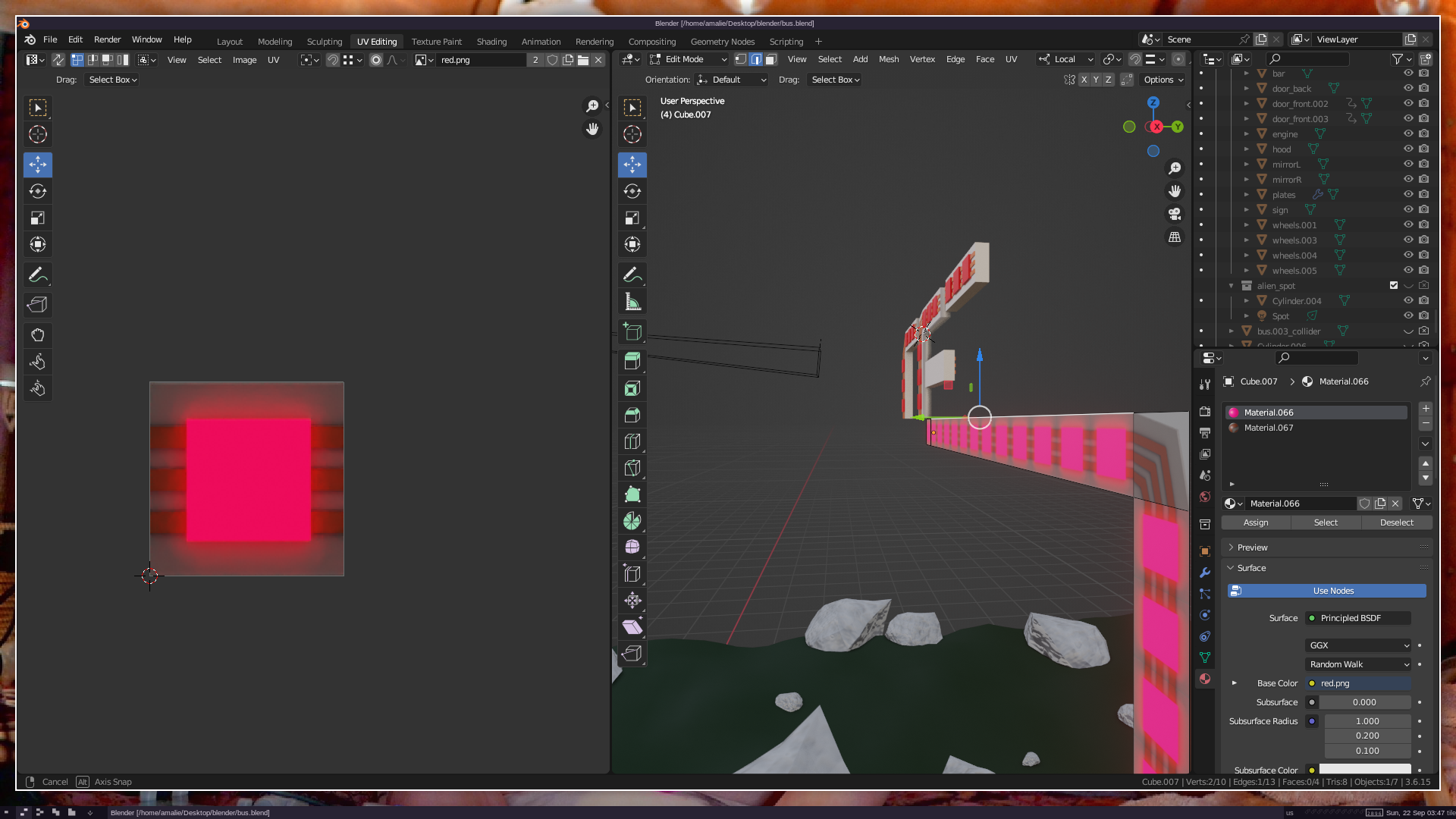Image resolution: width=1456 pixels, height=819 pixels.
Task: Open the Mesh menu in the viewport
Action: tap(888, 59)
